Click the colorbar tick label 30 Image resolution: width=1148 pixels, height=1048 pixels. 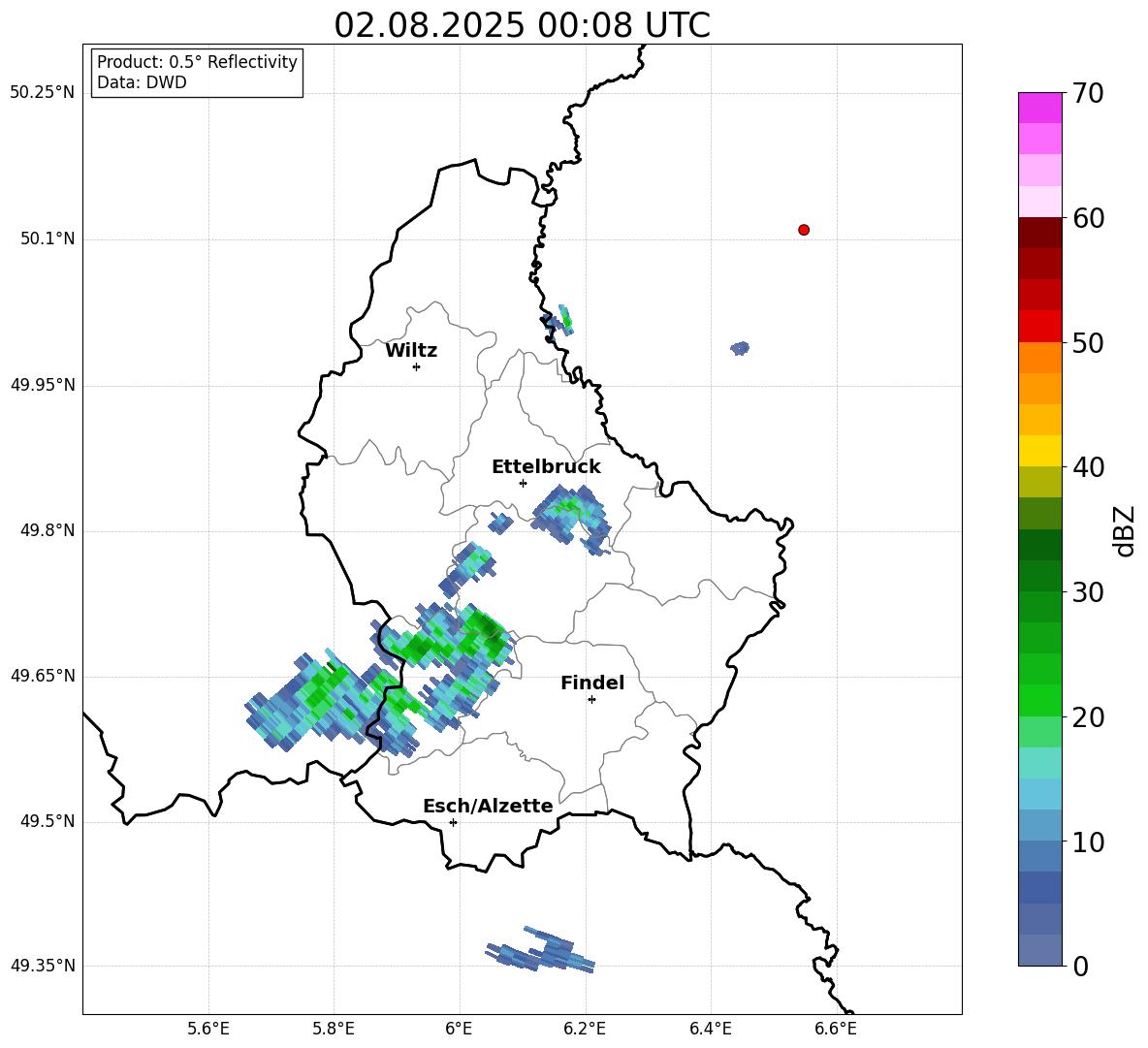1088,592
